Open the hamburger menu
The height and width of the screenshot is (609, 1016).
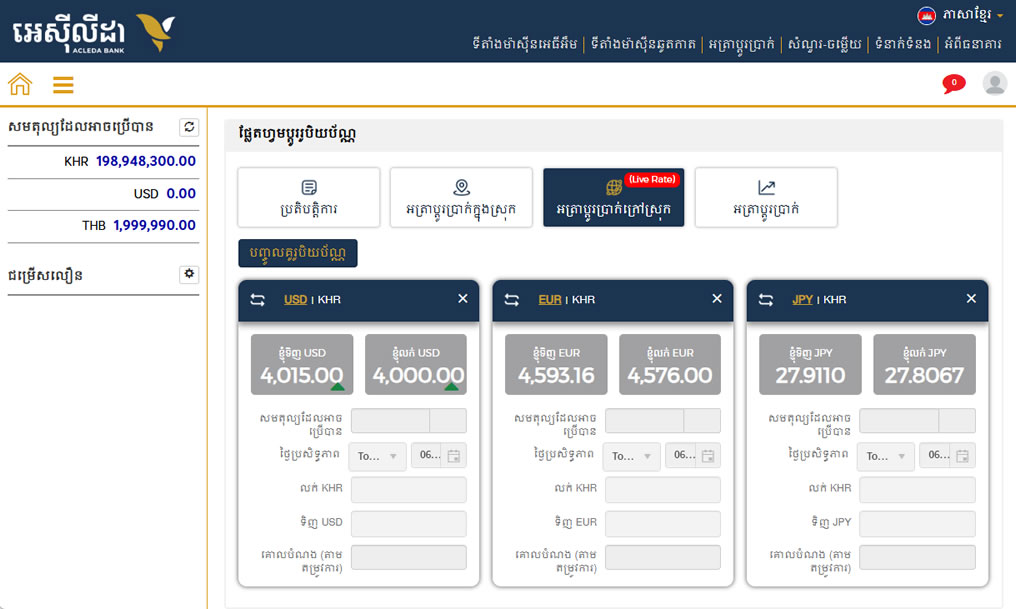point(63,85)
